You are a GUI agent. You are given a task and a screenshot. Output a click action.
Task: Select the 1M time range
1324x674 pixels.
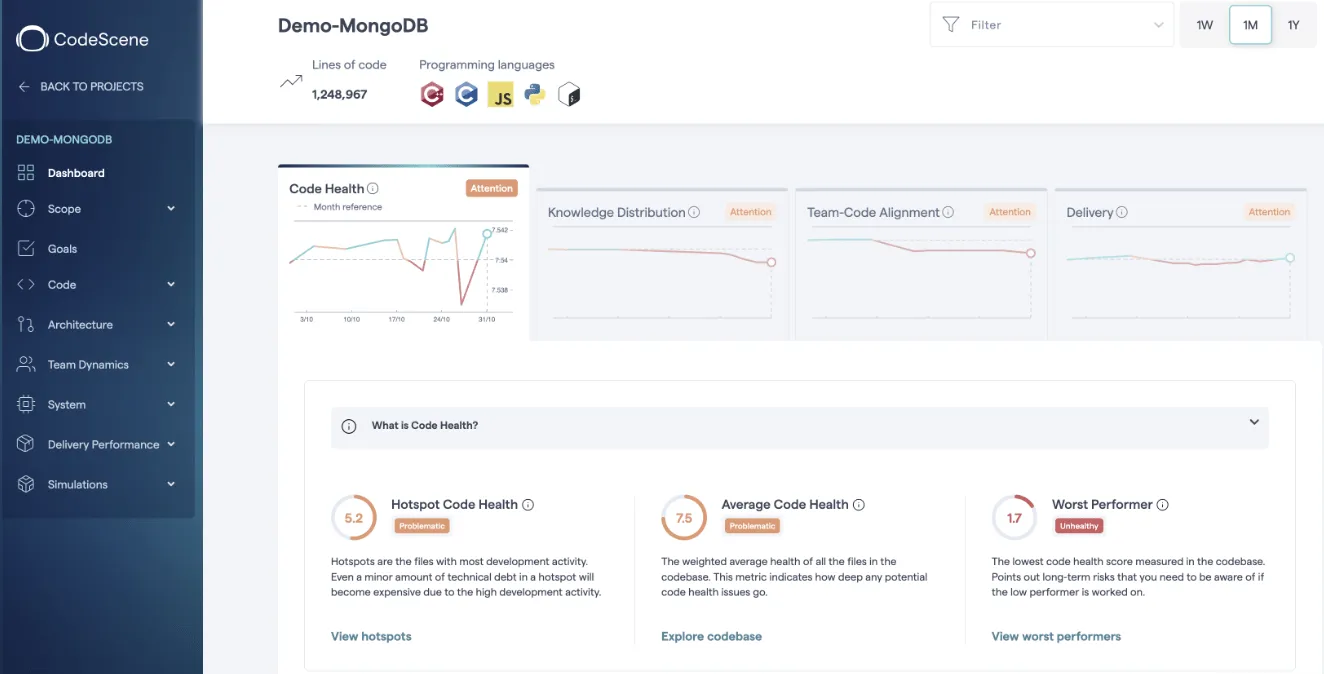[x=1250, y=25]
